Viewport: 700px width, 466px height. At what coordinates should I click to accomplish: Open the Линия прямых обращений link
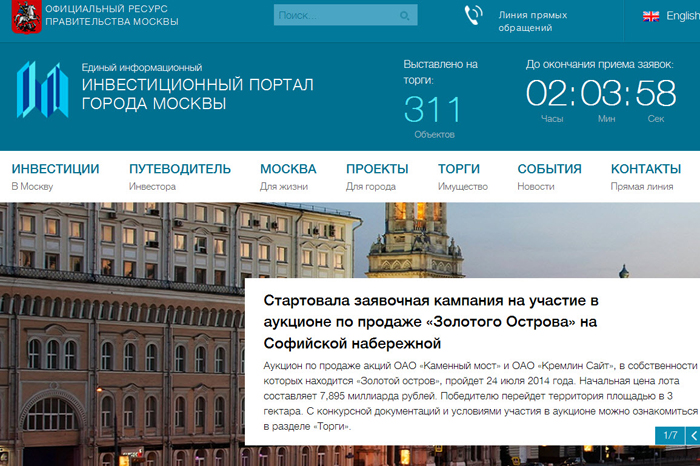pyautogui.click(x=533, y=21)
